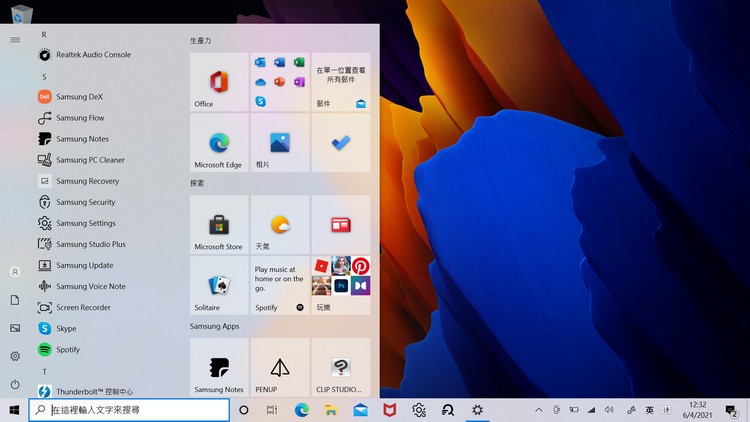
Task: Open the Spotify tile
Action: 280,285
